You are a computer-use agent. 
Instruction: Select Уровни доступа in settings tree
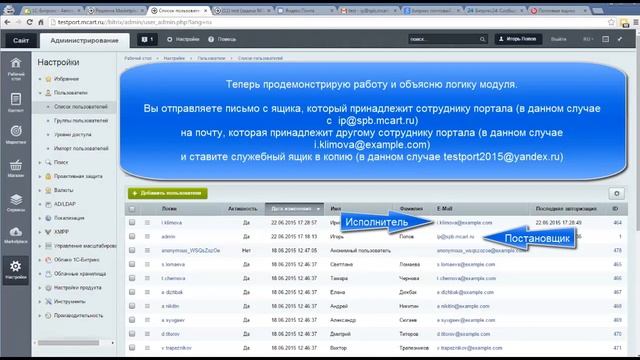click(73, 134)
